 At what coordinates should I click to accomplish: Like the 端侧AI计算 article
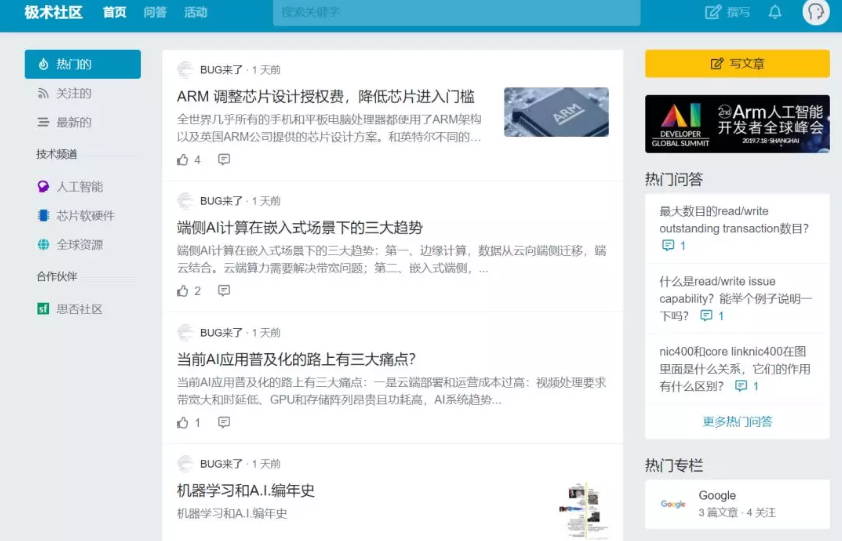pos(183,291)
